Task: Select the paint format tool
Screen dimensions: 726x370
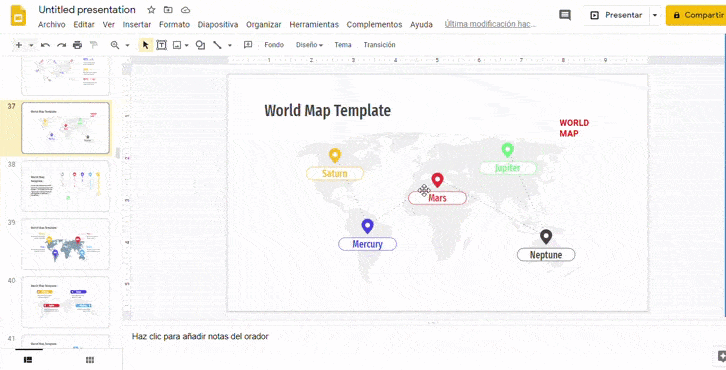Action: click(94, 45)
